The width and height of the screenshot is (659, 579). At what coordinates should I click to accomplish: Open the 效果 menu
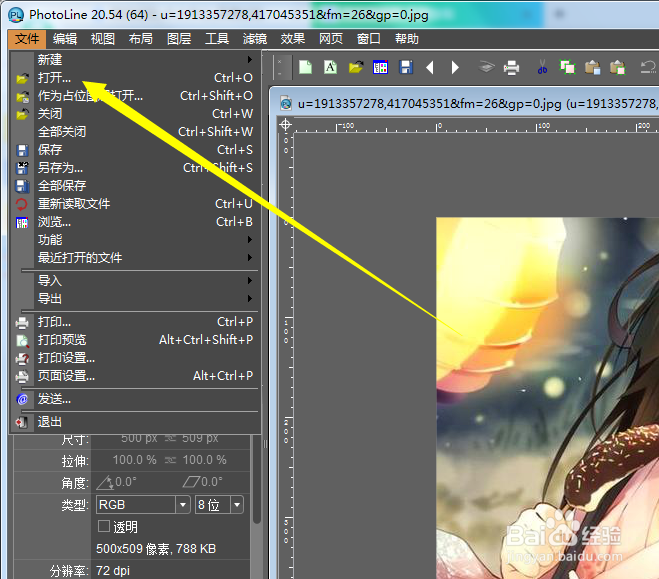[x=293, y=39]
